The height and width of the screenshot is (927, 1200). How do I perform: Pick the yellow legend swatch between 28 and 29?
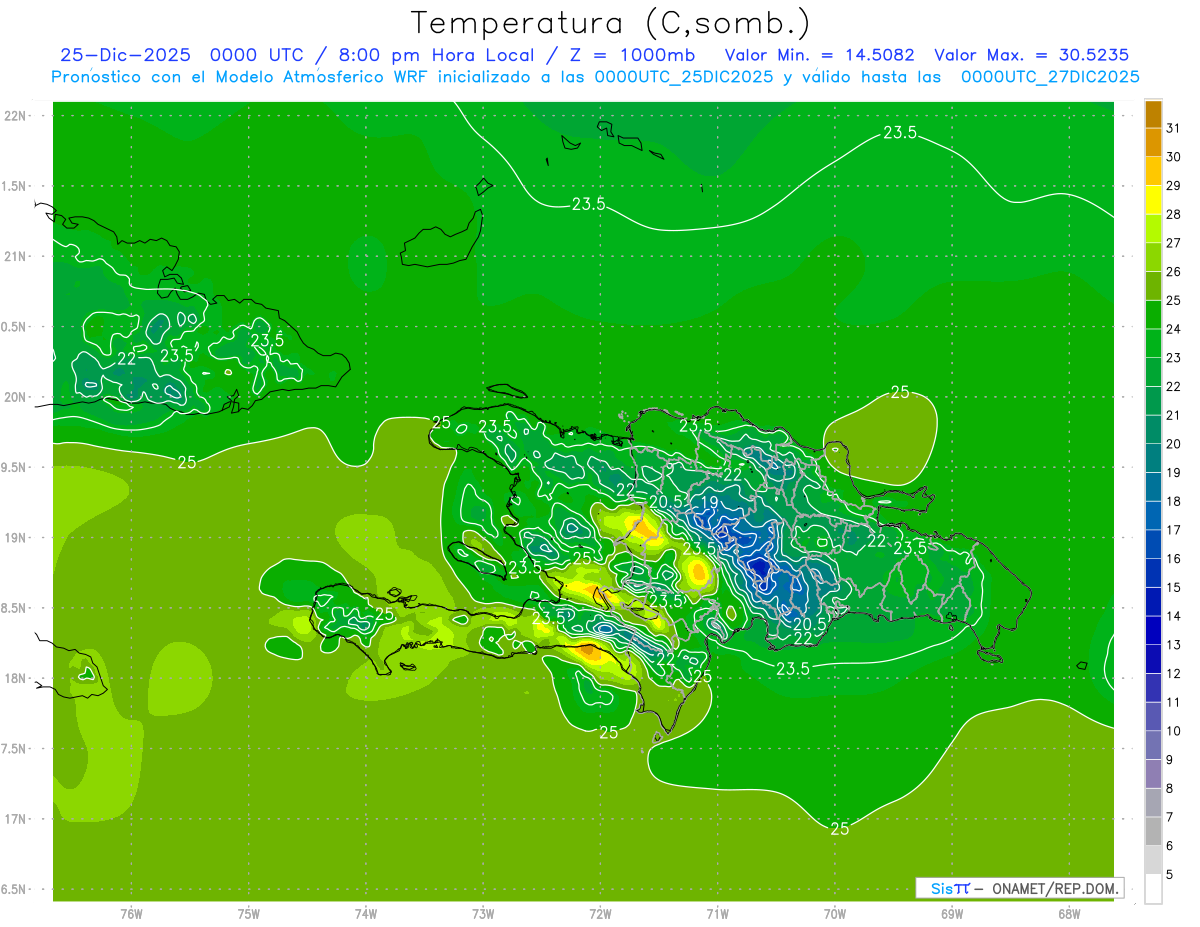point(1153,199)
